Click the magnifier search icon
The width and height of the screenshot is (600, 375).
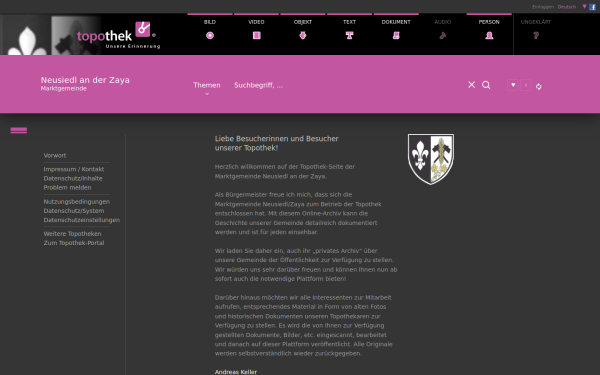[486, 85]
